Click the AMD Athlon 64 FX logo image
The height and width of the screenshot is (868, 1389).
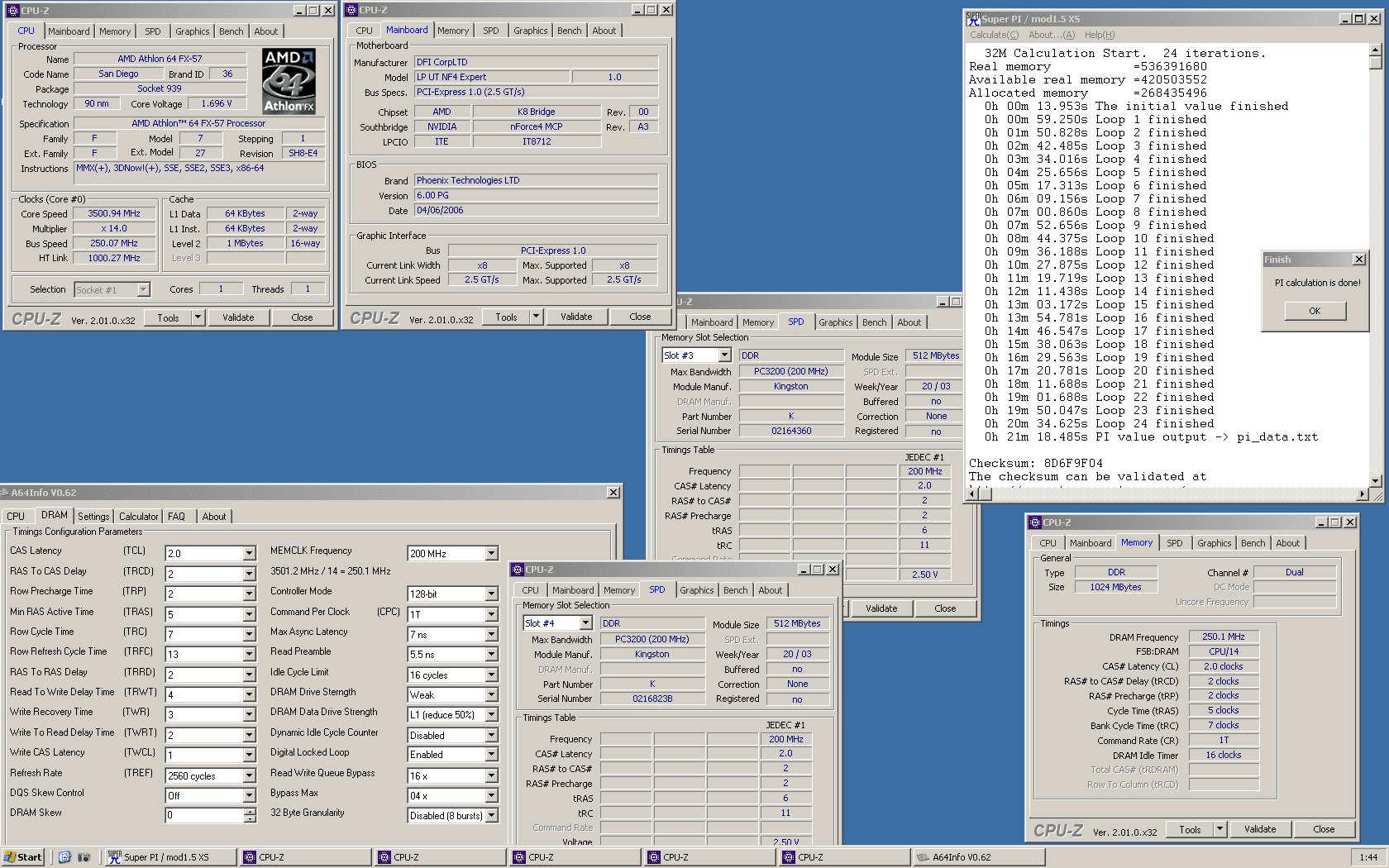[x=289, y=81]
